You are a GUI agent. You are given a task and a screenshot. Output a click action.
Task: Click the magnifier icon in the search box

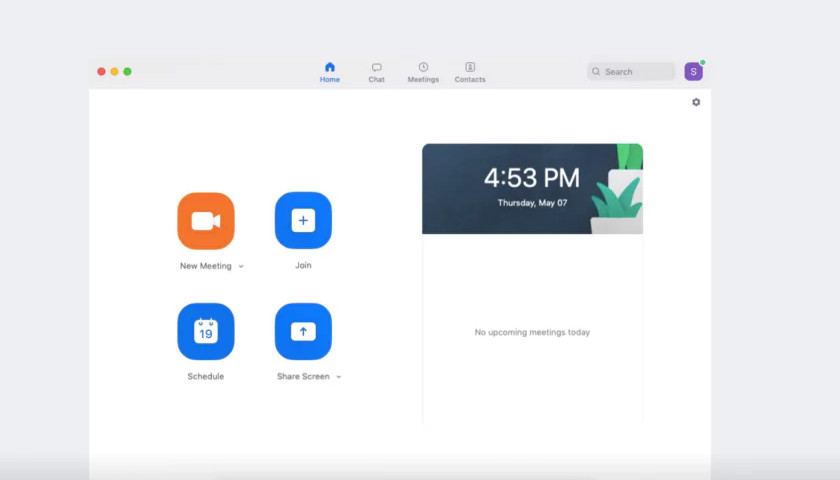coord(596,71)
